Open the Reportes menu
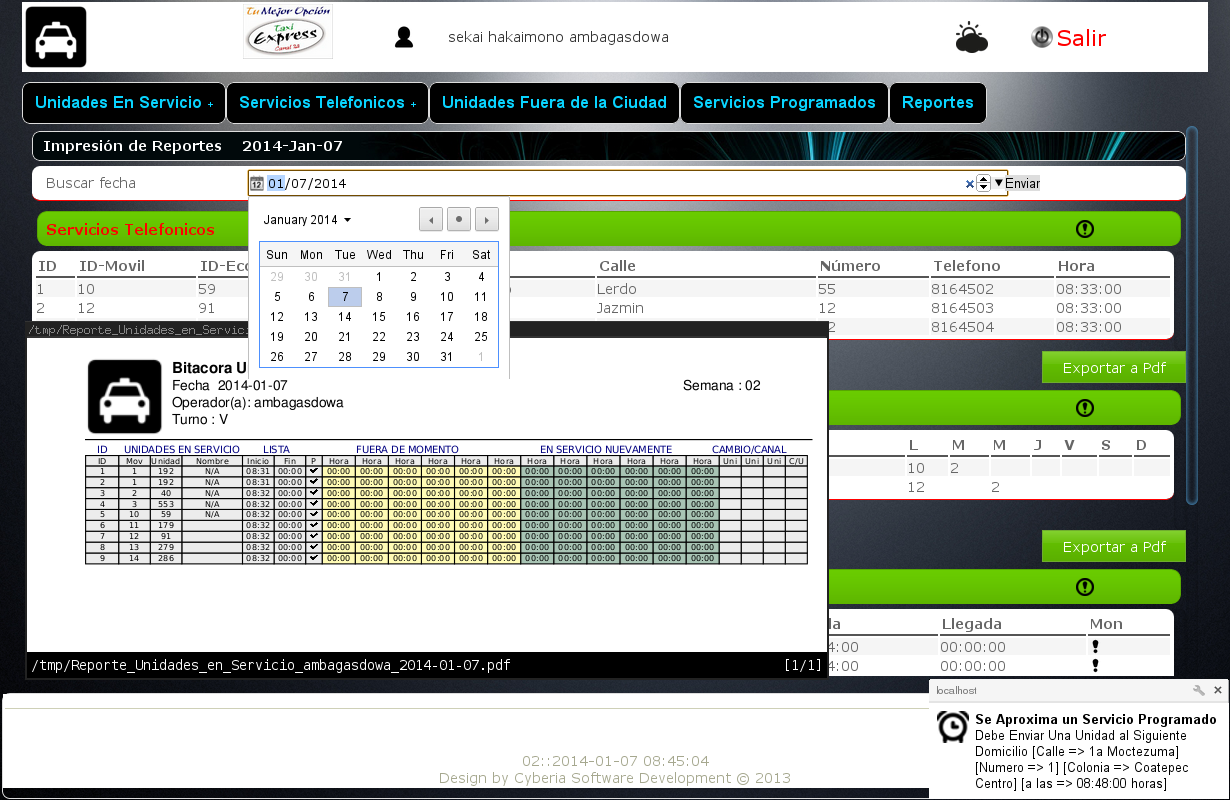This screenshot has height=800, width=1230. pyautogui.click(x=937, y=103)
